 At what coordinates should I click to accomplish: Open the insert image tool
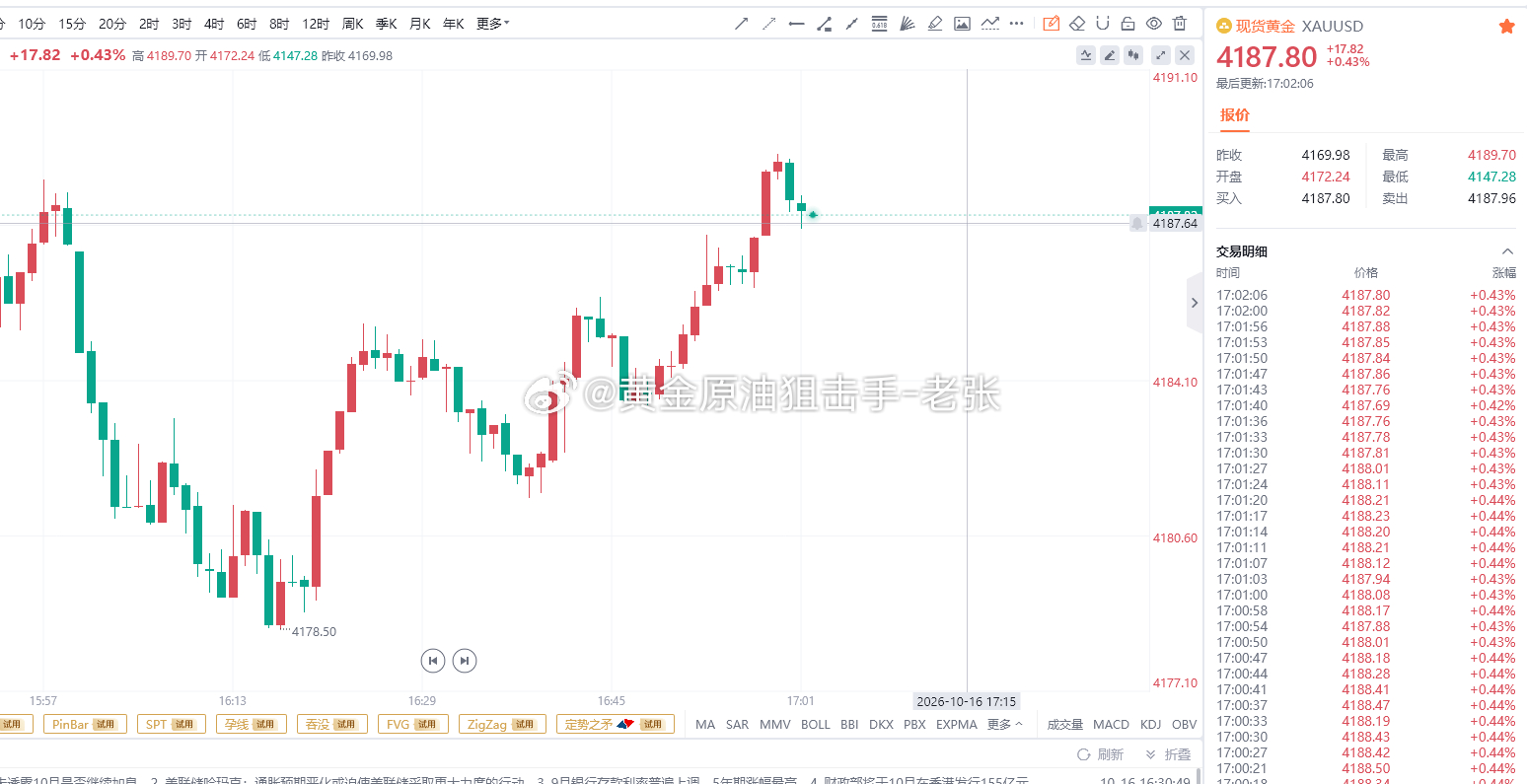[963, 24]
